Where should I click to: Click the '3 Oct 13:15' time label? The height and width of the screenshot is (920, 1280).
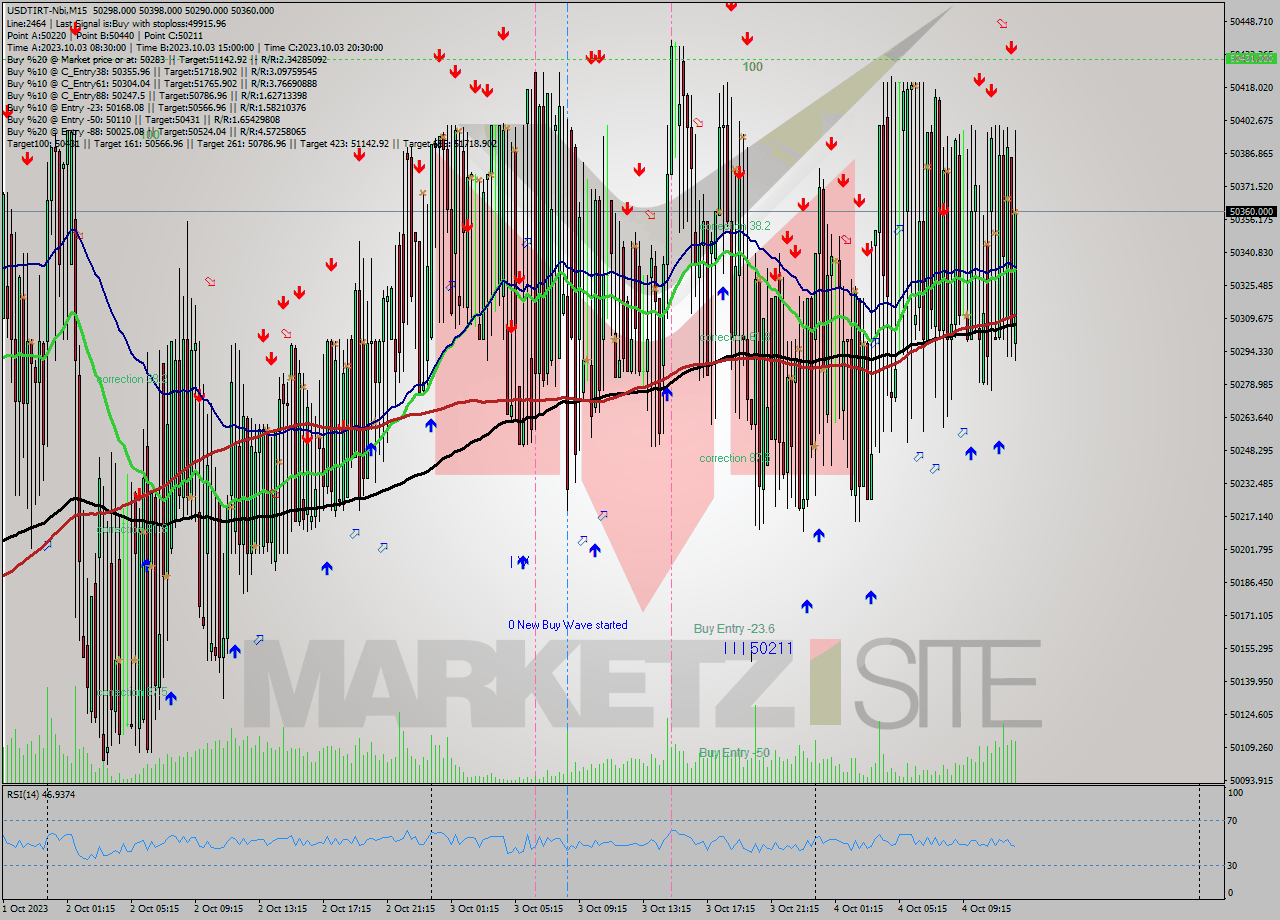click(666, 909)
